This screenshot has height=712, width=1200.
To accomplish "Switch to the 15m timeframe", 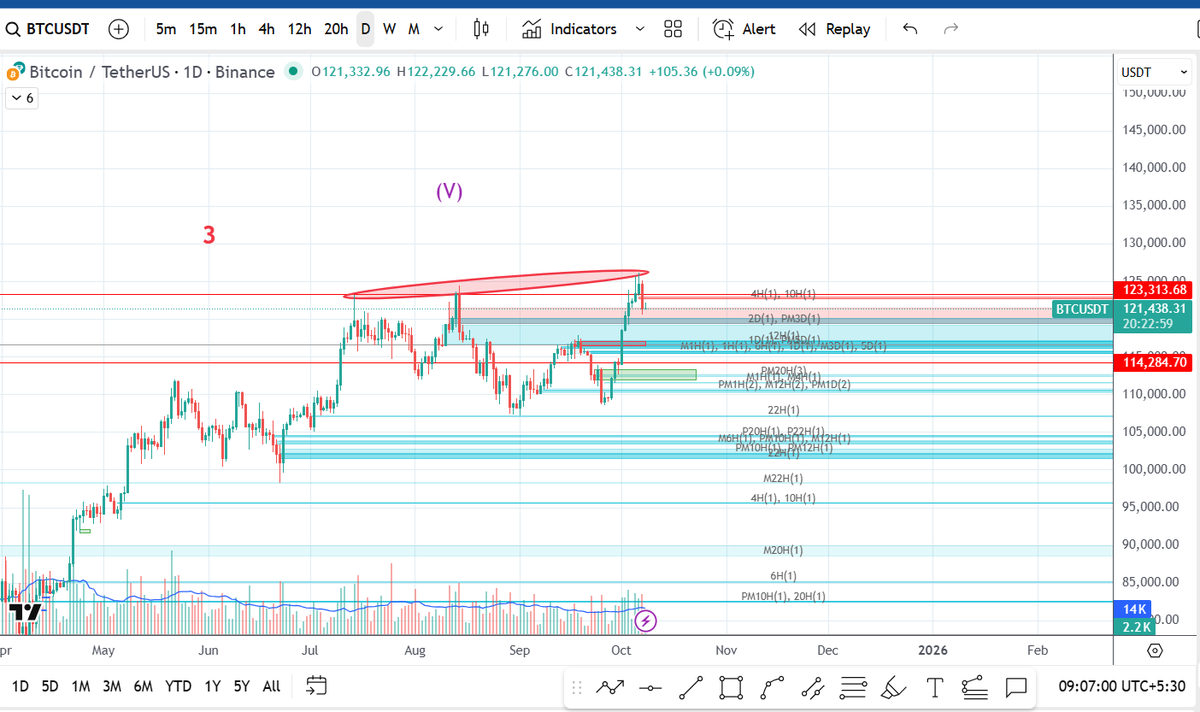I will (203, 29).
